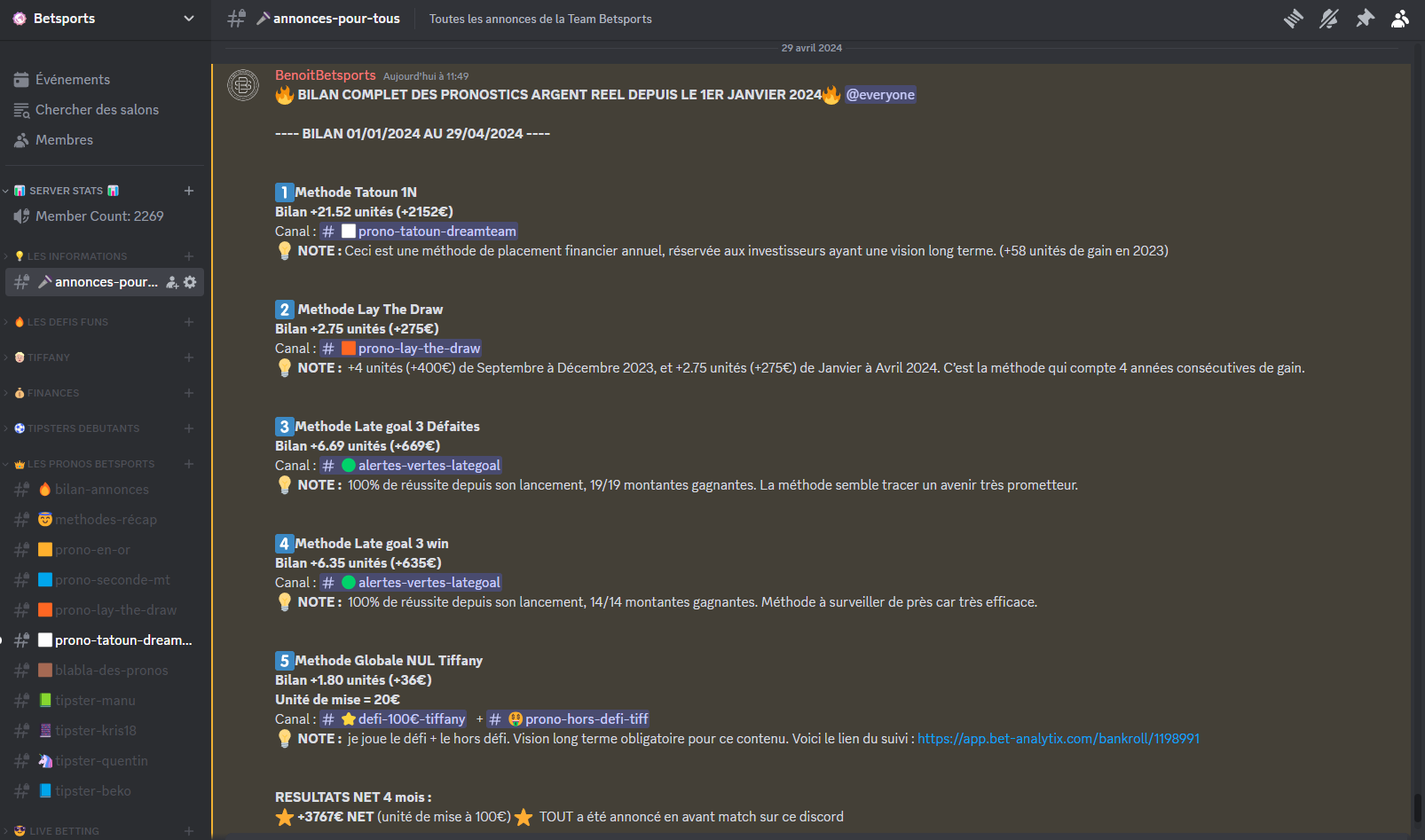Follow prono-hors-defi-tiff channel link
Viewport: 1425px width, 840px height.
tap(569, 719)
